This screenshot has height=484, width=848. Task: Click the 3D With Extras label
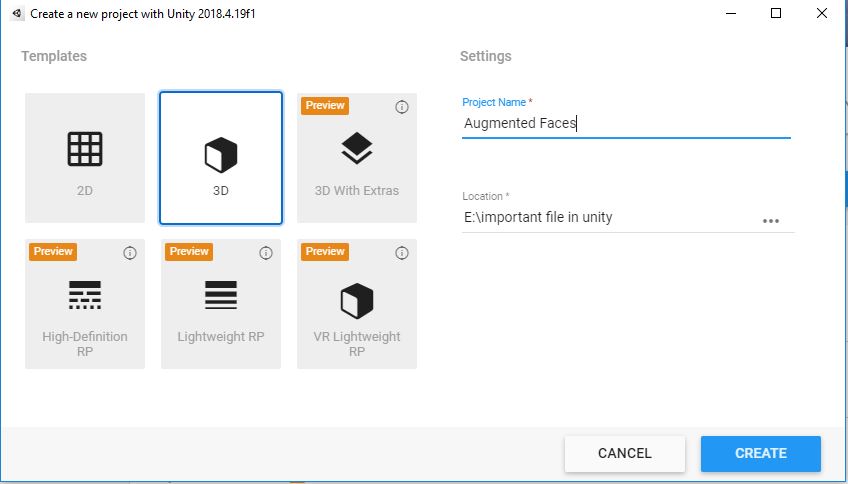coord(357,190)
